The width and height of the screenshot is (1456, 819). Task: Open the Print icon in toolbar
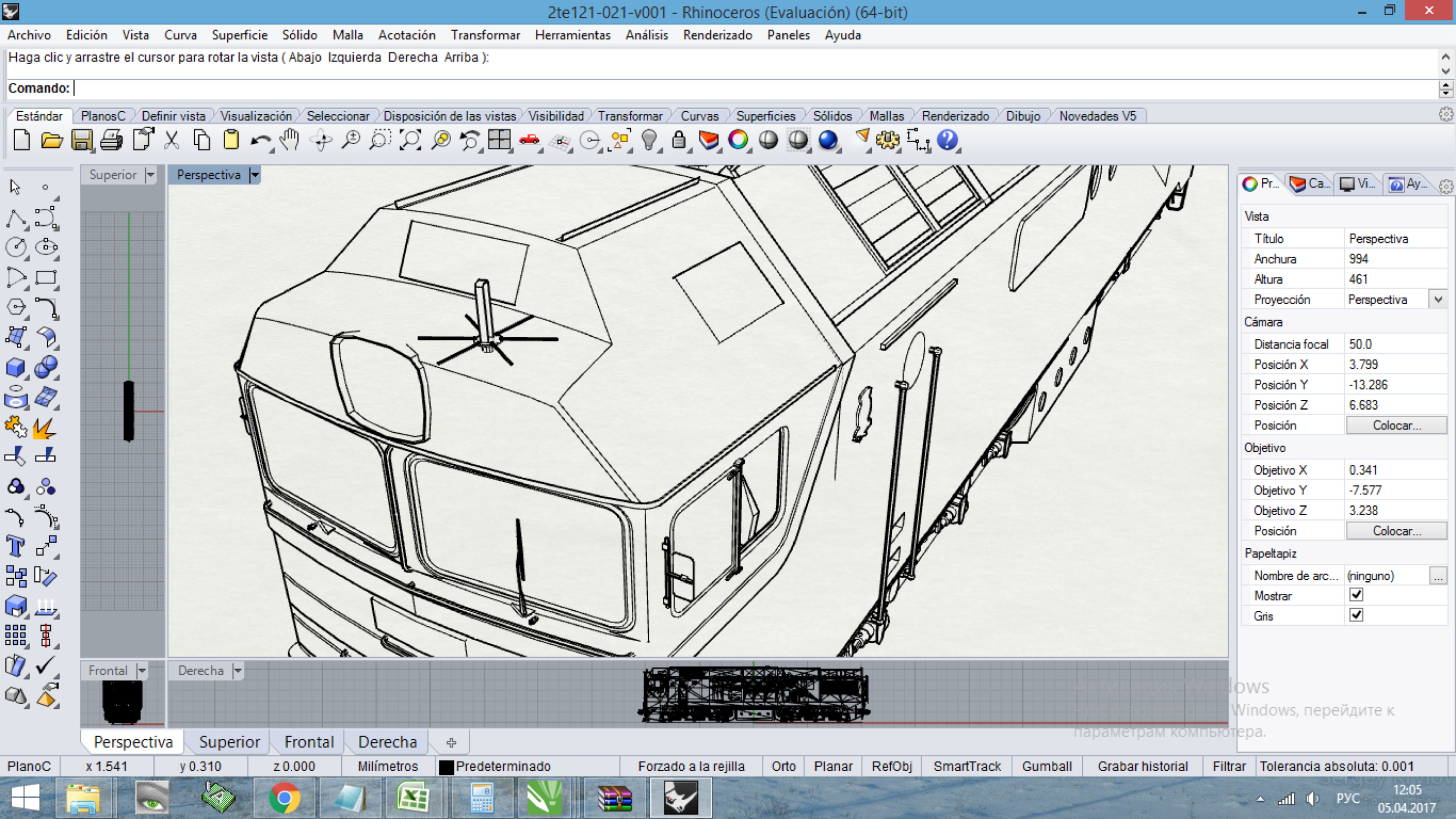pos(111,140)
